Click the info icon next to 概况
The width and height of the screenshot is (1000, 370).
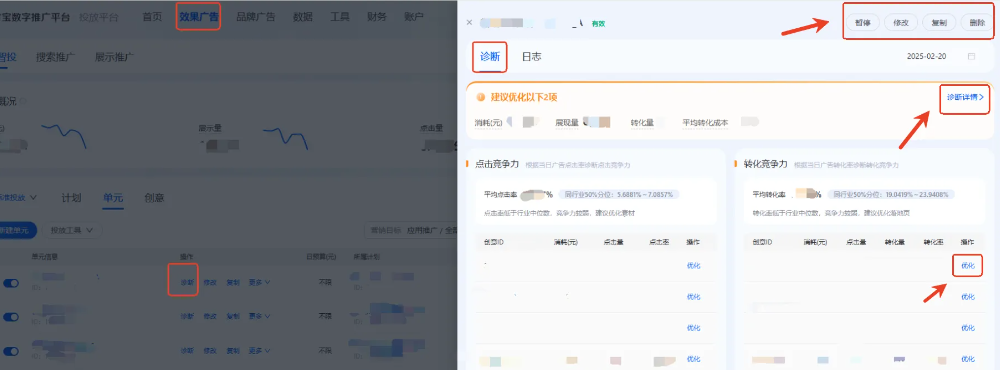coord(24,101)
